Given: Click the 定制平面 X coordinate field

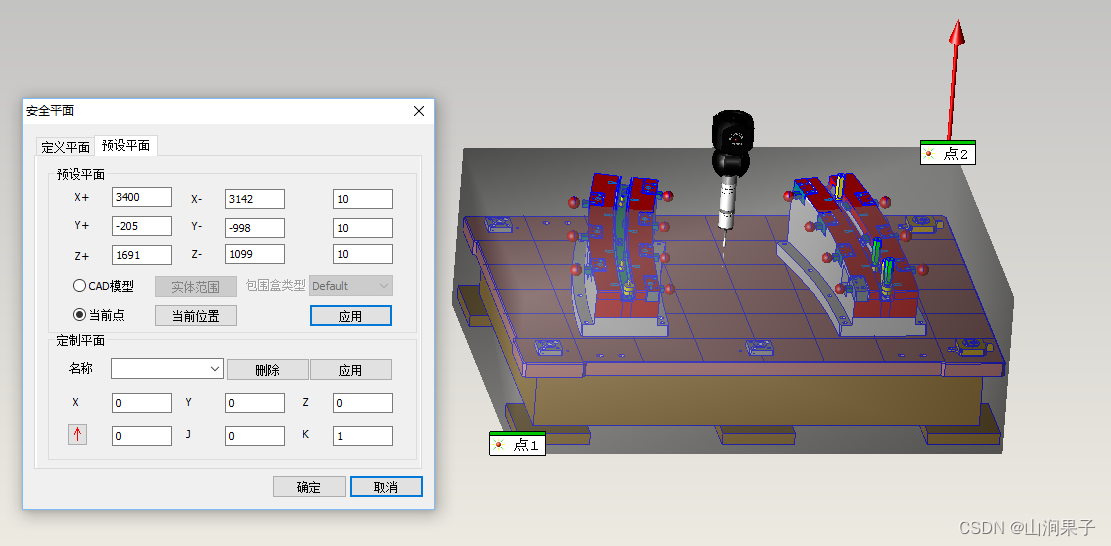Looking at the screenshot, I should point(142,403).
